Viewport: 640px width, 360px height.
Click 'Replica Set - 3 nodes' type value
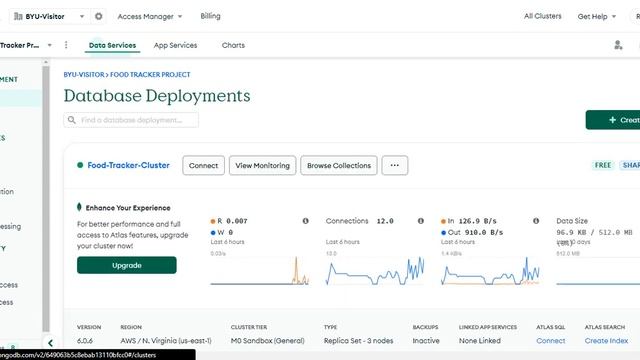(x=358, y=340)
